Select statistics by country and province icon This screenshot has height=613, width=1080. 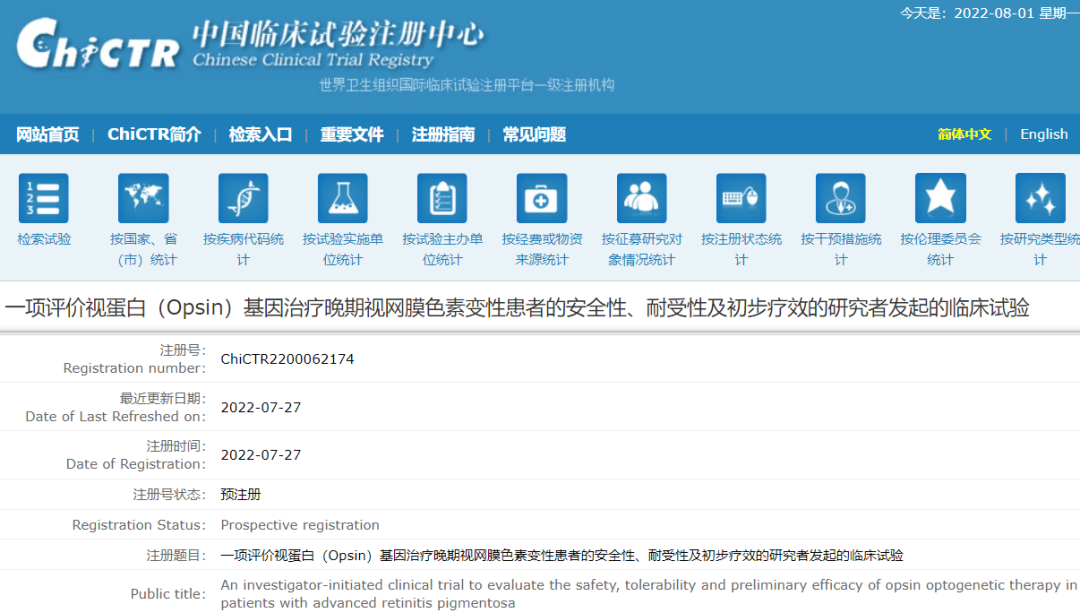[143, 198]
